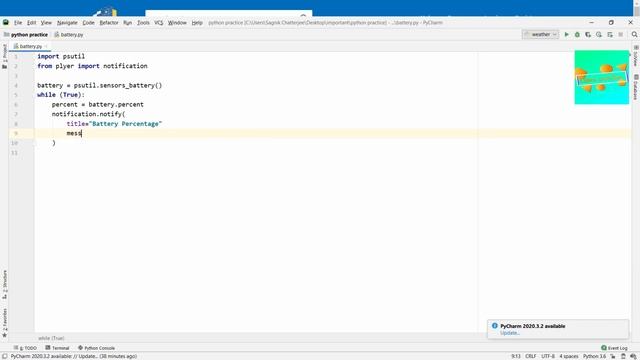Click the 'battery = psutil.sensors_battery()' line
Viewport: 640px width, 360px height.
point(100,86)
